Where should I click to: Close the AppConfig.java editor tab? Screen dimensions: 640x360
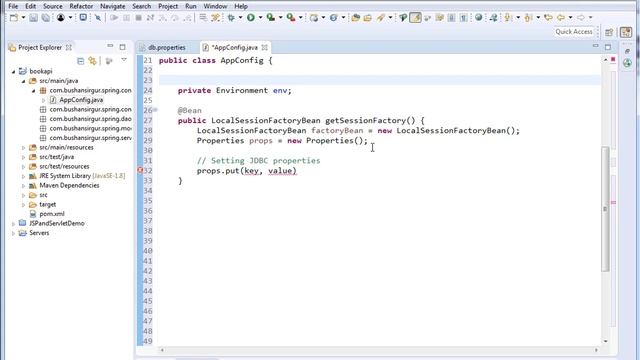[x=264, y=47]
